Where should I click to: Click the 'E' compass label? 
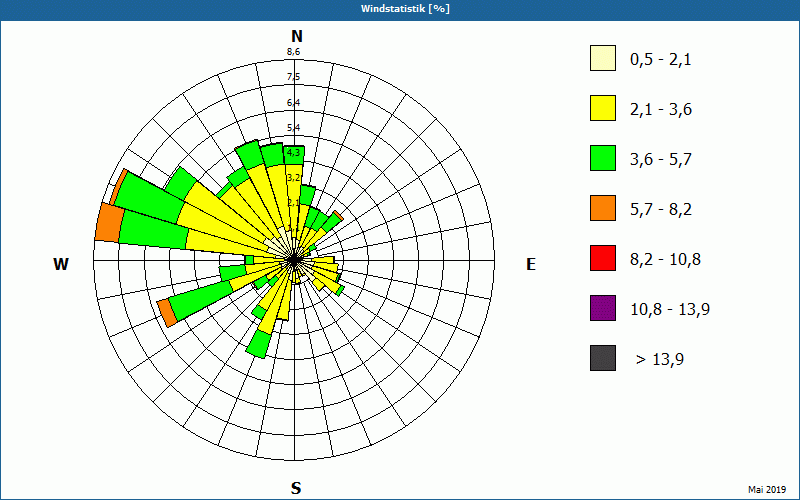(x=531, y=264)
